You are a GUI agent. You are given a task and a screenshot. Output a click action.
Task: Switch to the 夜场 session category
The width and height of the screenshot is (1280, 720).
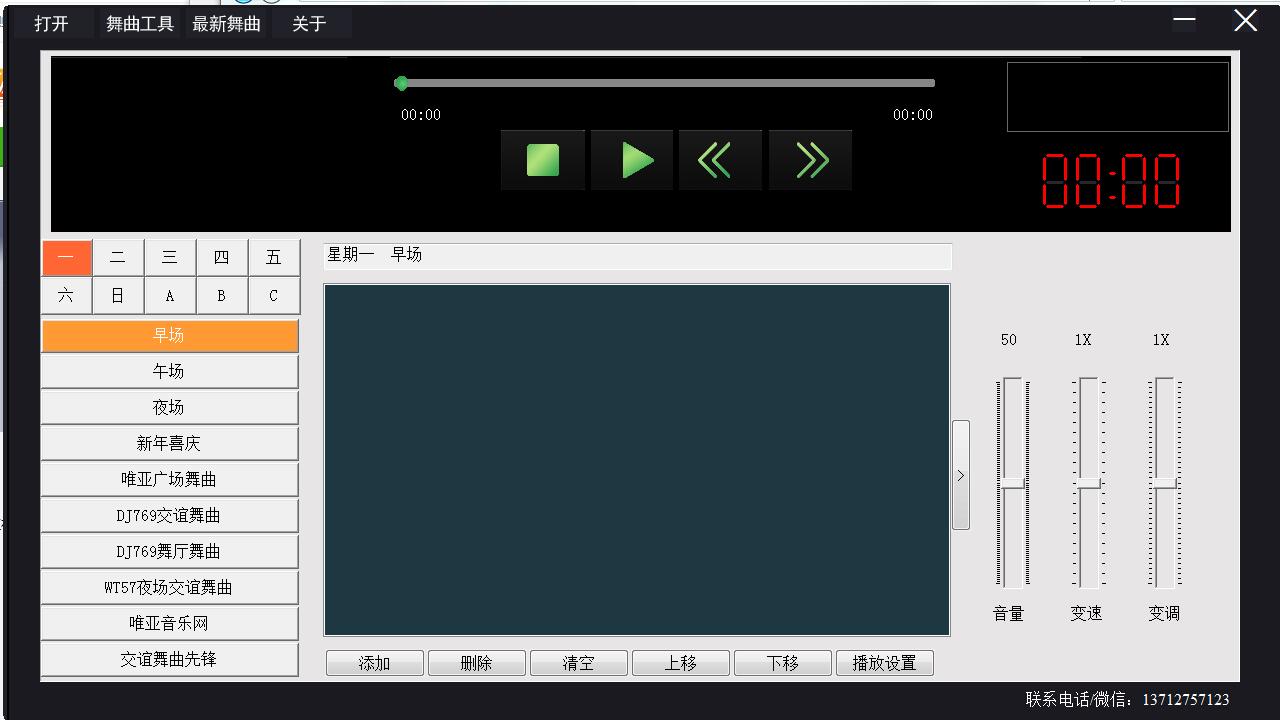(x=169, y=407)
